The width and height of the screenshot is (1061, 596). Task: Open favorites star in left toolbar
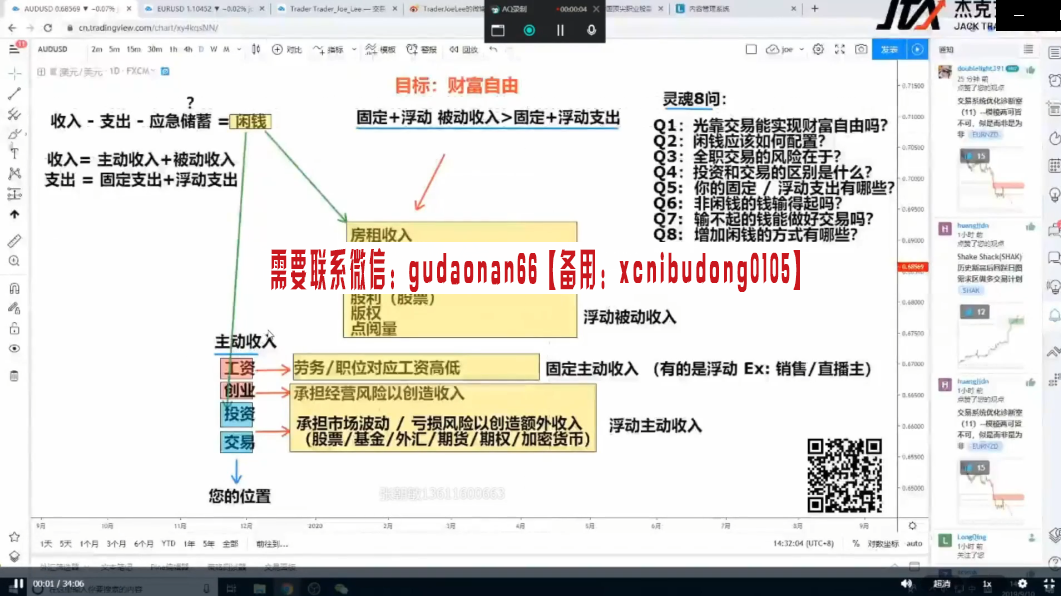14,536
